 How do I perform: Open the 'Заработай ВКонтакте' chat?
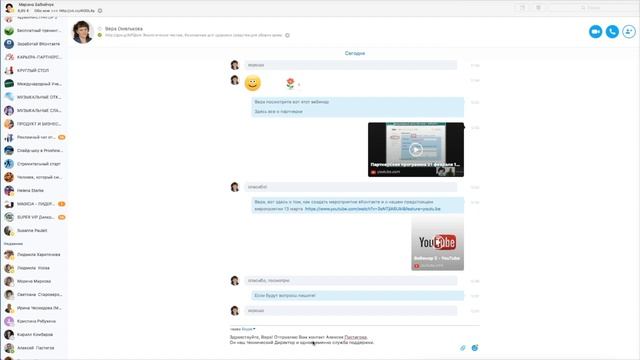point(34,44)
